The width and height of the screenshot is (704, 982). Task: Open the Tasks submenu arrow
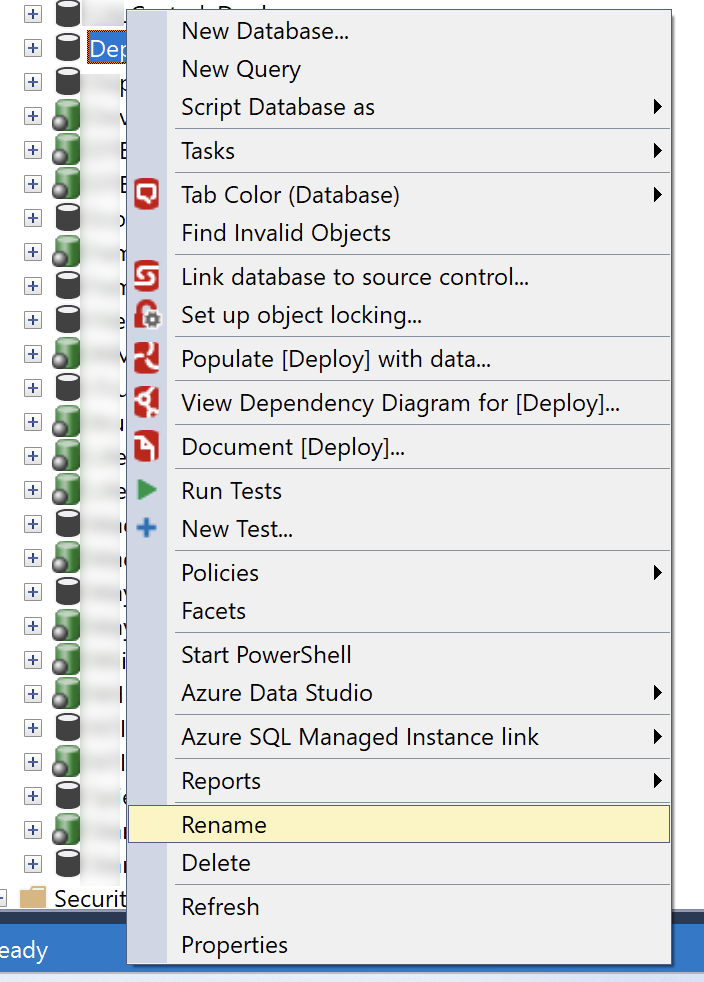(657, 151)
